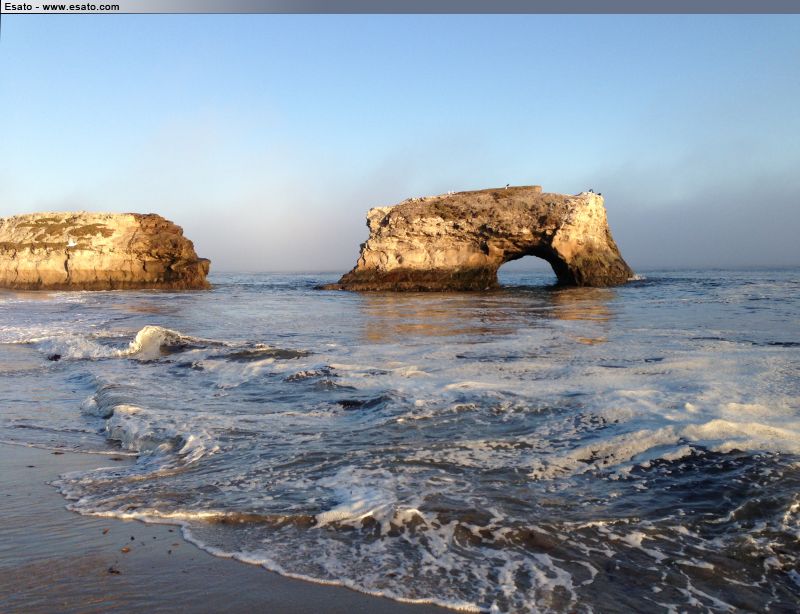This screenshot has height=614, width=800.
Task: Click the 'Esato - www.esato.com' caption text
Action: coord(62,7)
